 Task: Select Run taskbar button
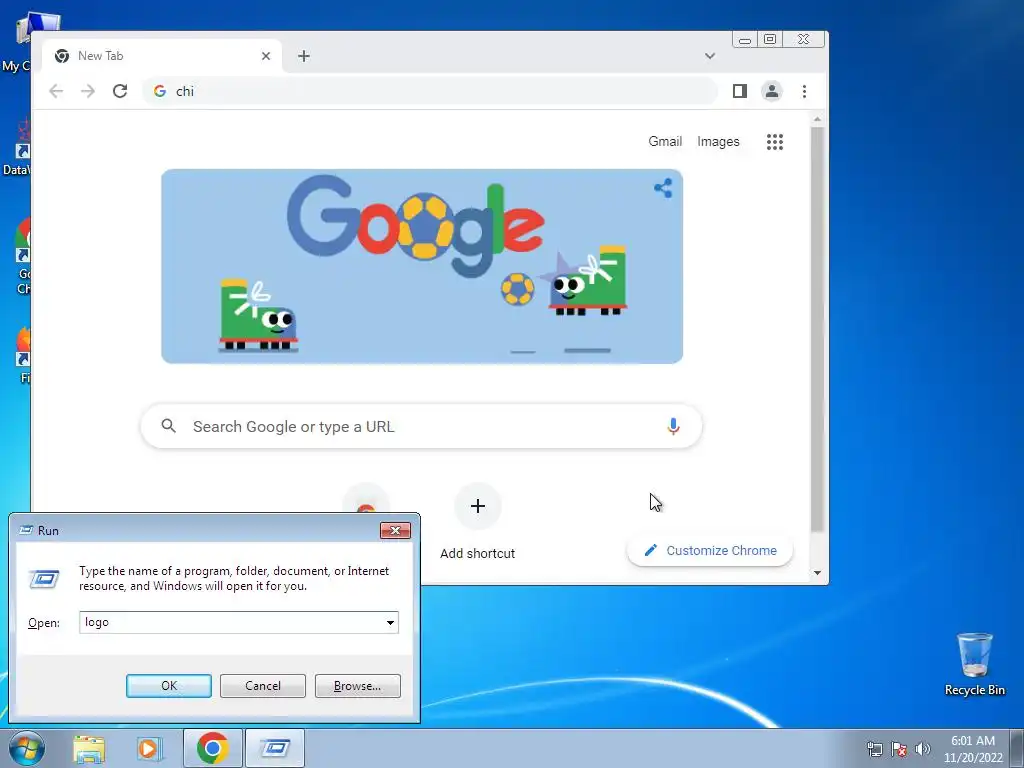(275, 748)
